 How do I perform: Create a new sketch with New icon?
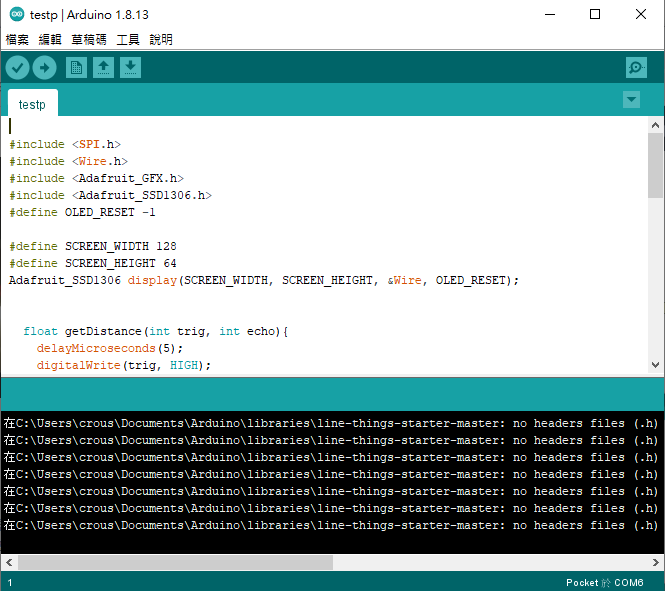76,67
